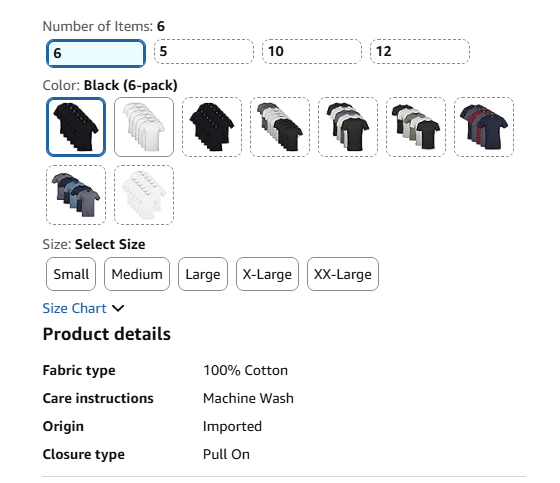This screenshot has width=560, height=483.
Task: Pick the third swatch, the all-black pack
Action: tap(212, 127)
